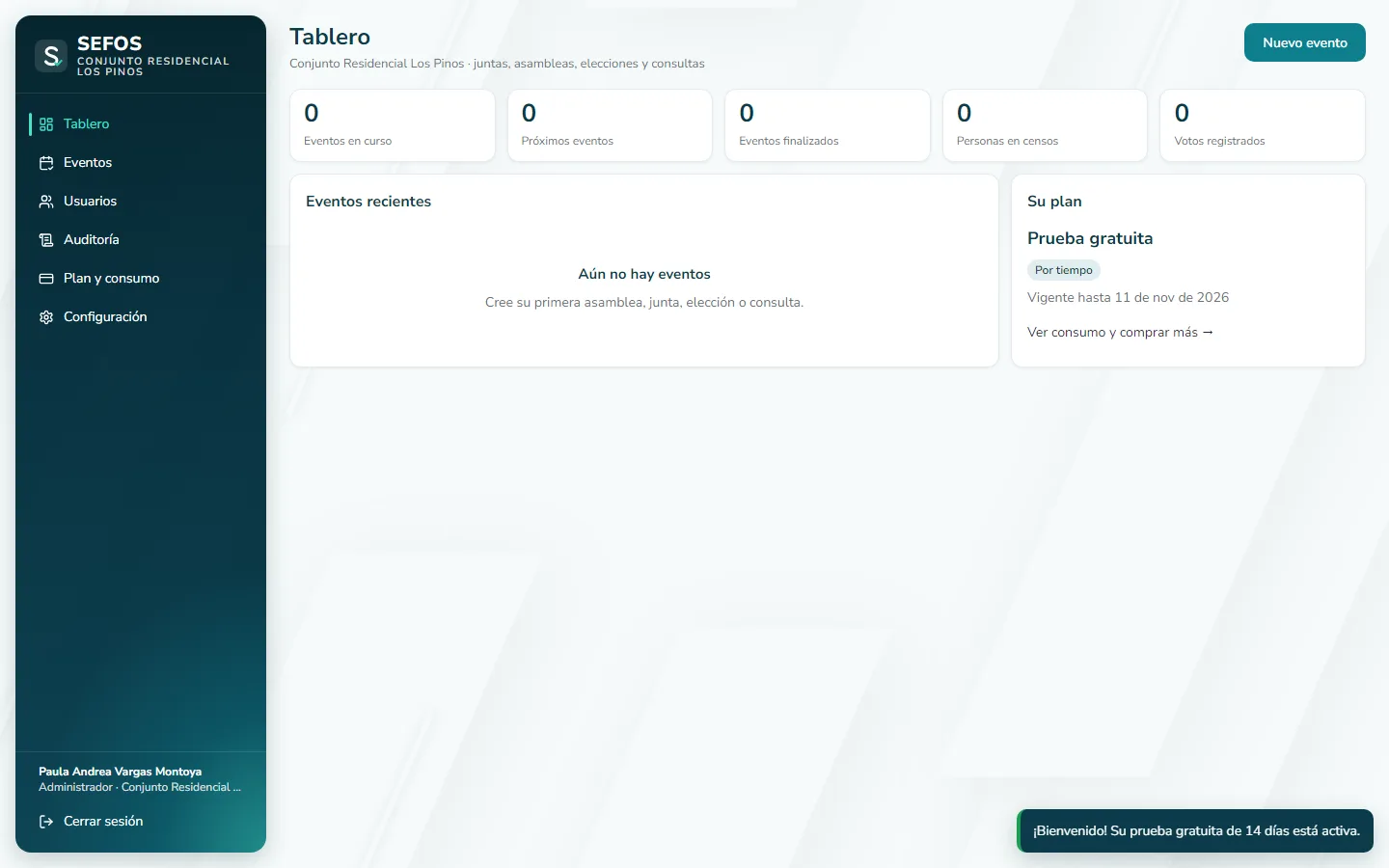
Task: Open the Usuarios menu label
Action: (90, 202)
